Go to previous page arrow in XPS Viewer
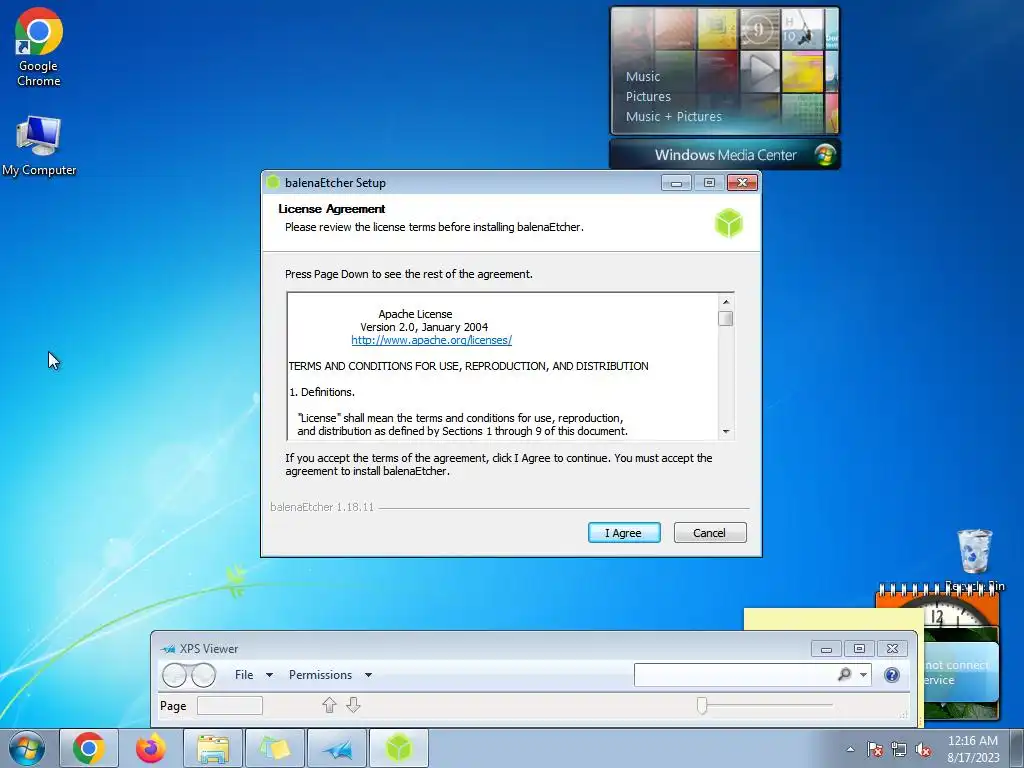The height and width of the screenshot is (768, 1024). point(329,705)
